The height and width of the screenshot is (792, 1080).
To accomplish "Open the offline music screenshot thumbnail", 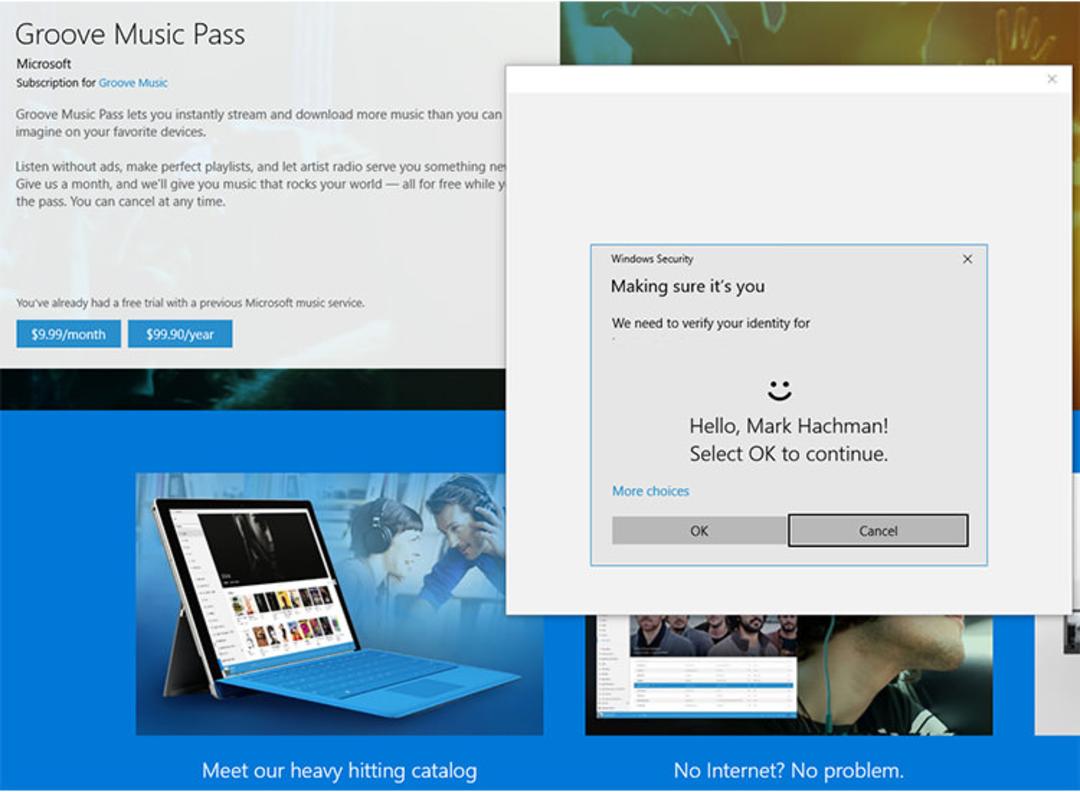I will pyautogui.click(x=789, y=675).
